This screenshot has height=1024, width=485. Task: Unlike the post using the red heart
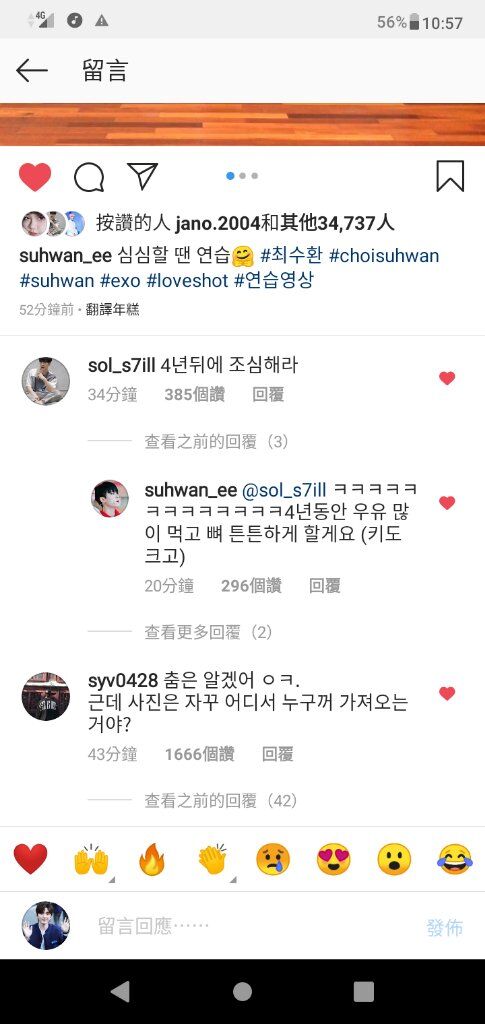(35, 176)
